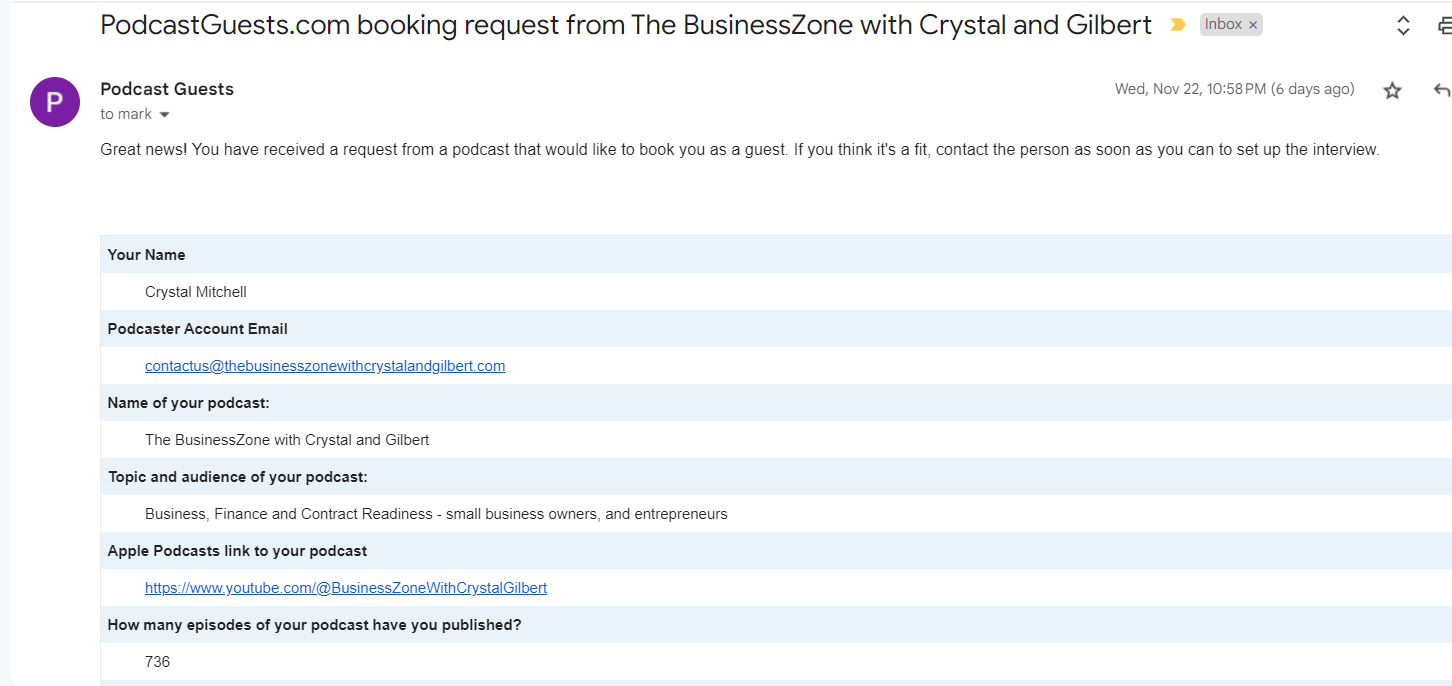The height and width of the screenshot is (686, 1452).
Task: Open the purple P sender avatar
Action: point(55,102)
